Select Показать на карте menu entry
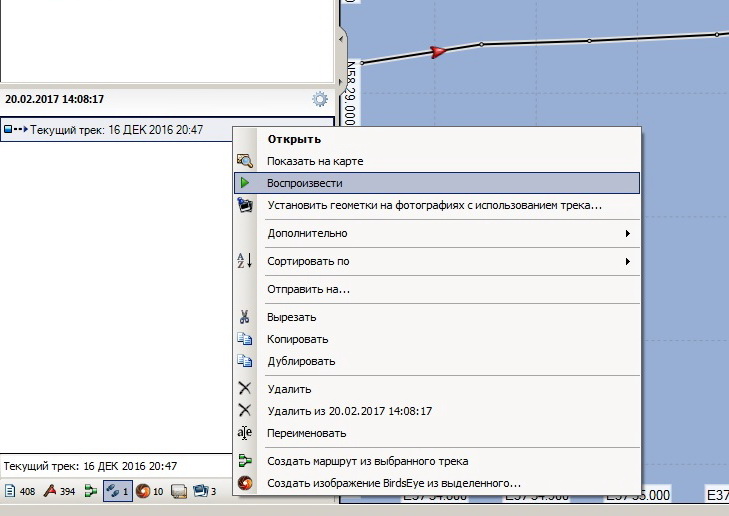The height and width of the screenshot is (516, 729). (x=315, y=161)
